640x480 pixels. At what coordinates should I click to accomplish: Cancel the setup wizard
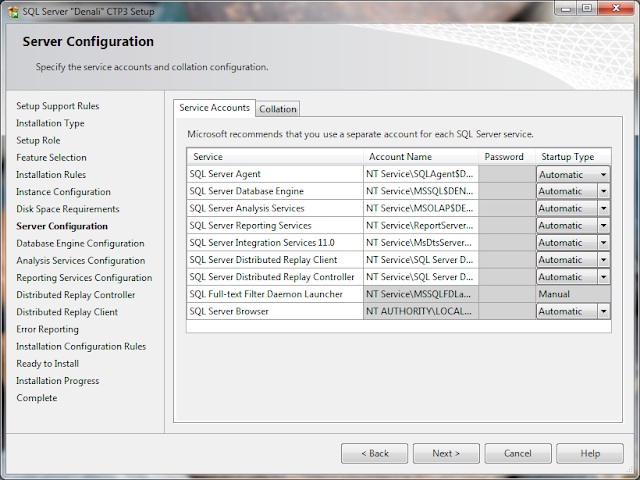click(518, 453)
